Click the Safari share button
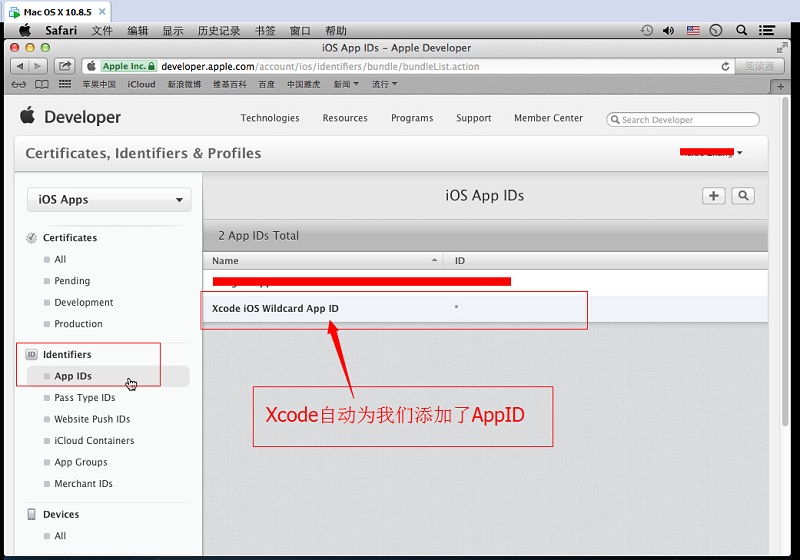 (x=64, y=66)
